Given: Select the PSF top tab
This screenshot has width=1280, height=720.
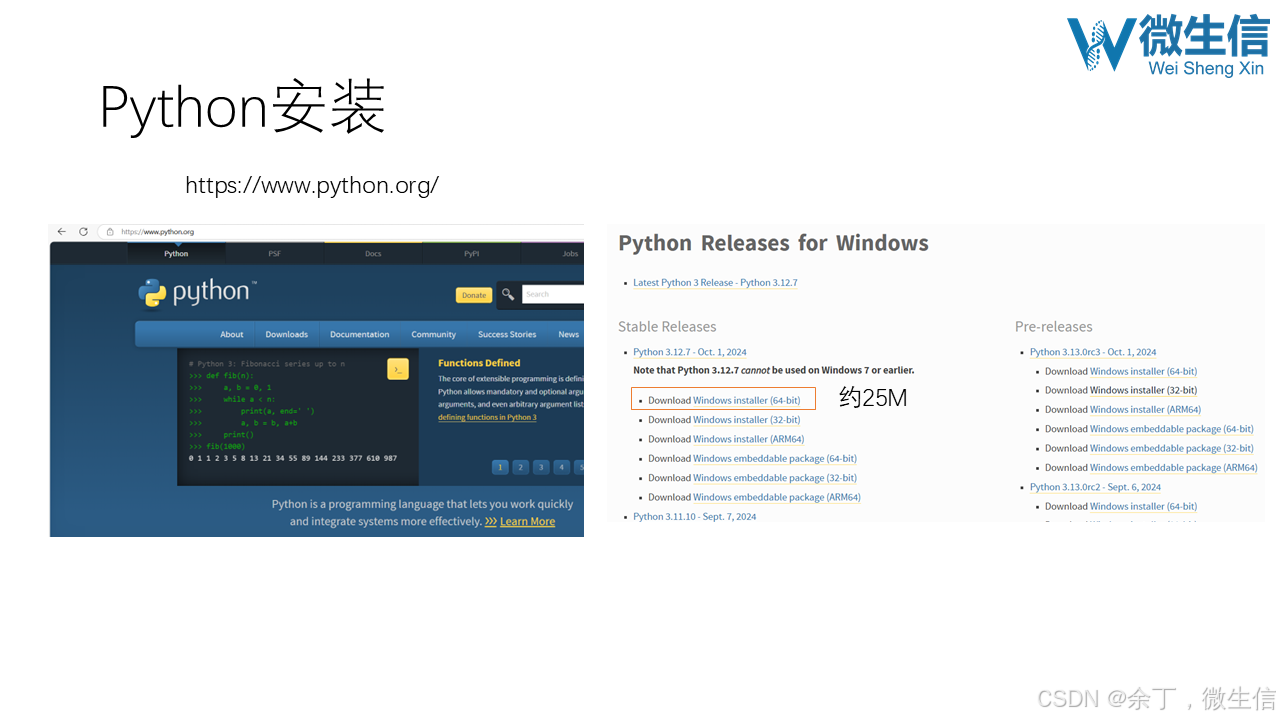Looking at the screenshot, I should click(274, 253).
